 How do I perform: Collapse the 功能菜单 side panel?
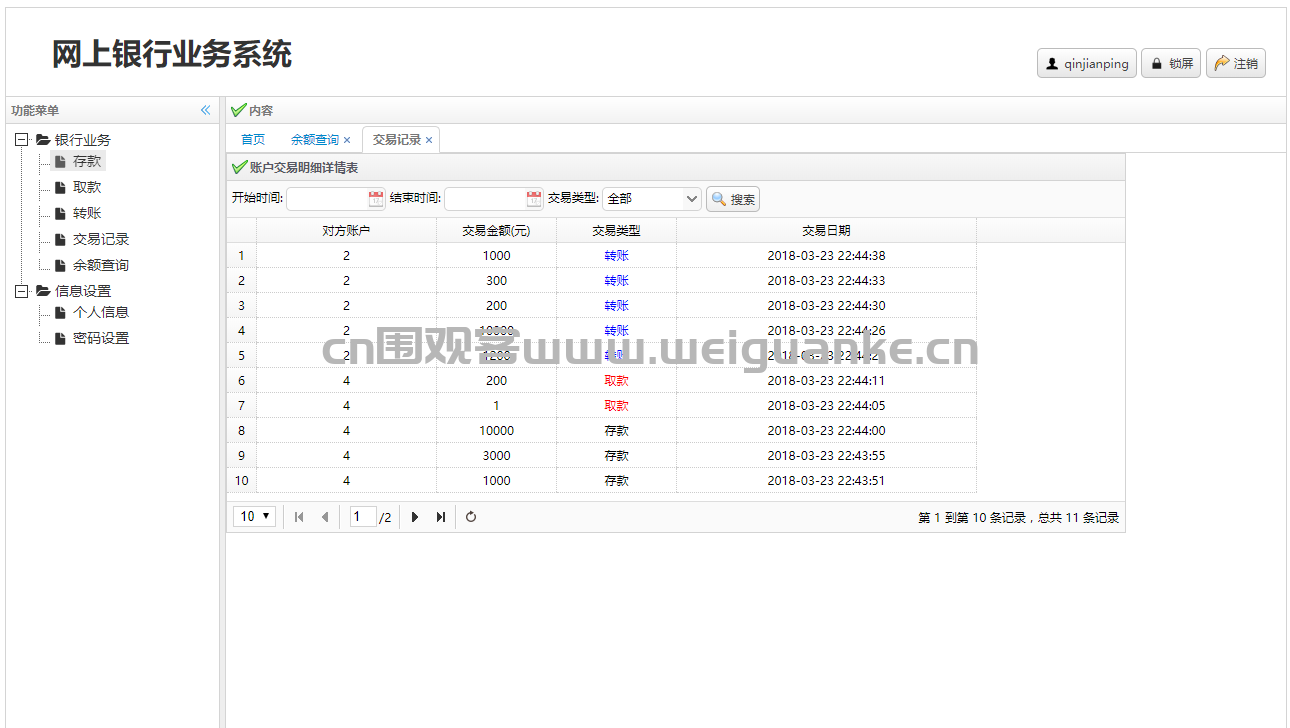coord(206,110)
